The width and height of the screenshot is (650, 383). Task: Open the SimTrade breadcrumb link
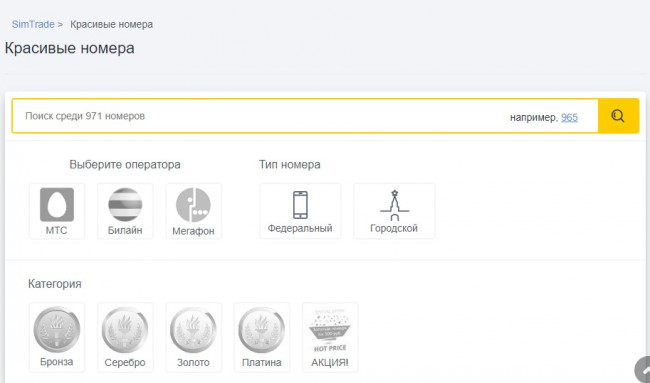coord(33,24)
